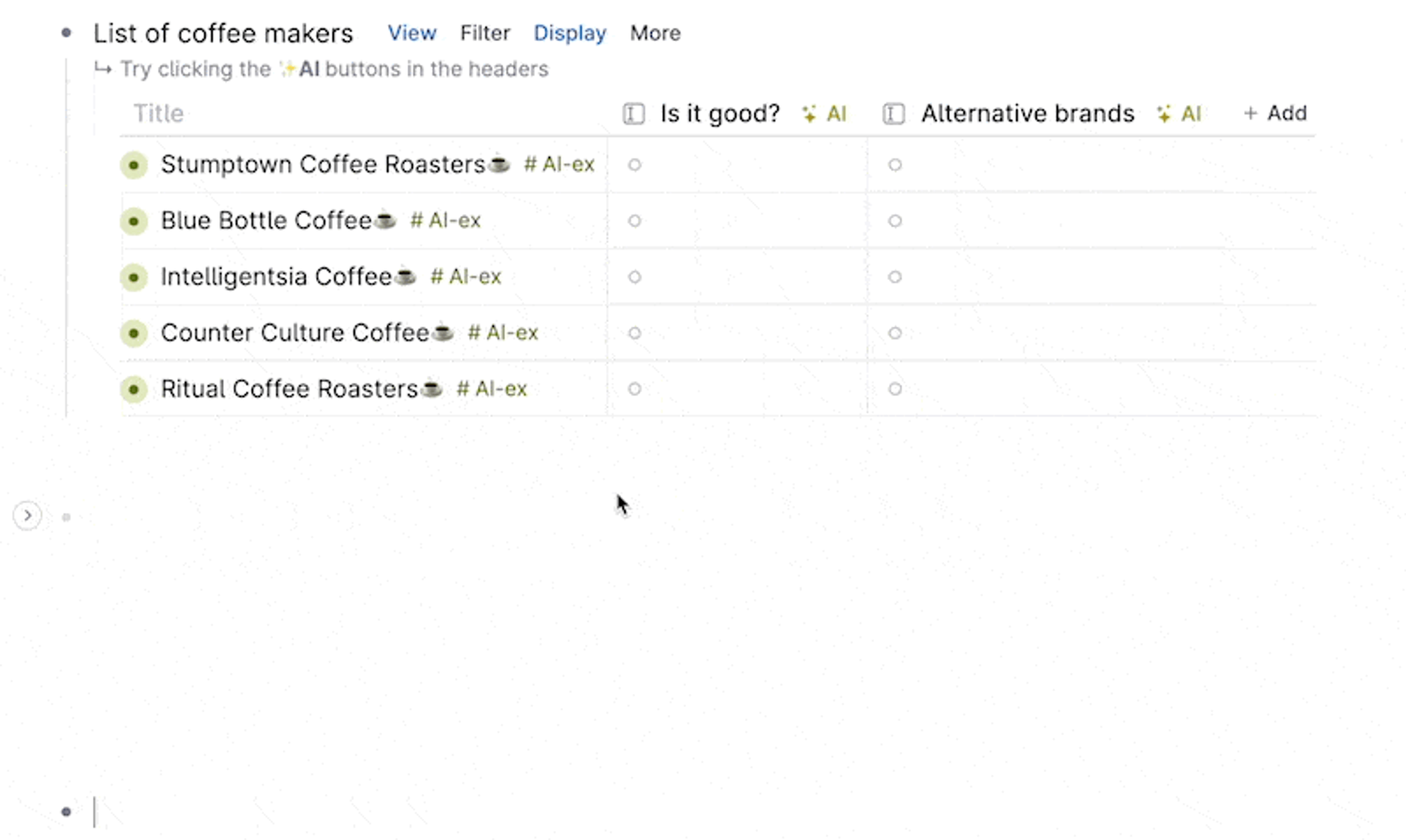Click the green bullet beside Counter Culture Coffee
1406x840 pixels.
pyautogui.click(x=134, y=333)
